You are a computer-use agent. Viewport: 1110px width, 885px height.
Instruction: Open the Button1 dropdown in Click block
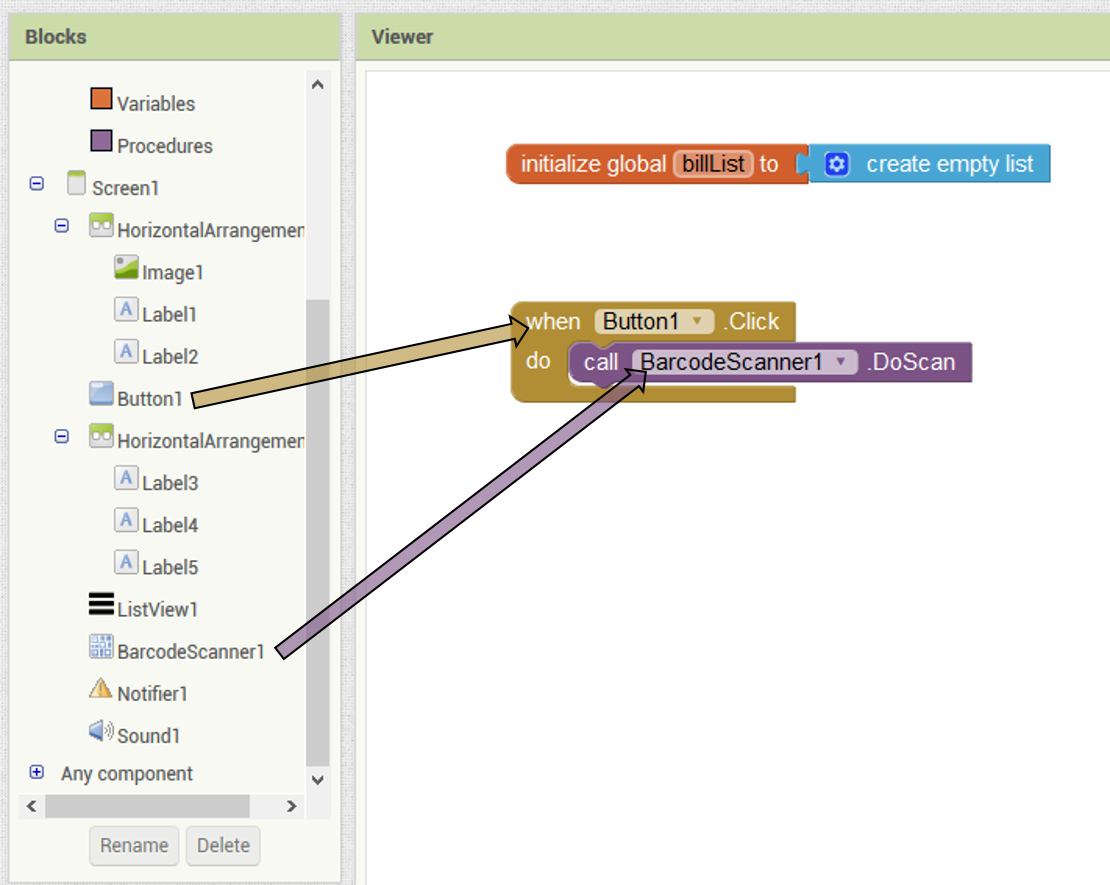698,321
